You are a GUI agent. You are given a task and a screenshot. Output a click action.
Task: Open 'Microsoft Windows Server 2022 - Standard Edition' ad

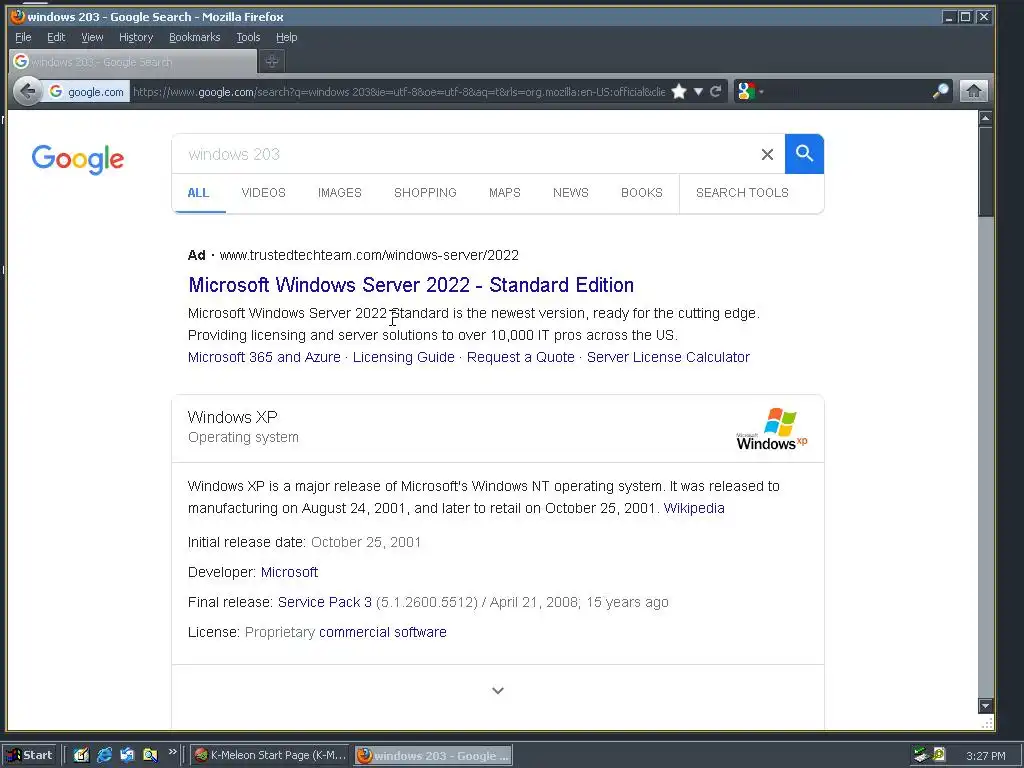(x=411, y=285)
